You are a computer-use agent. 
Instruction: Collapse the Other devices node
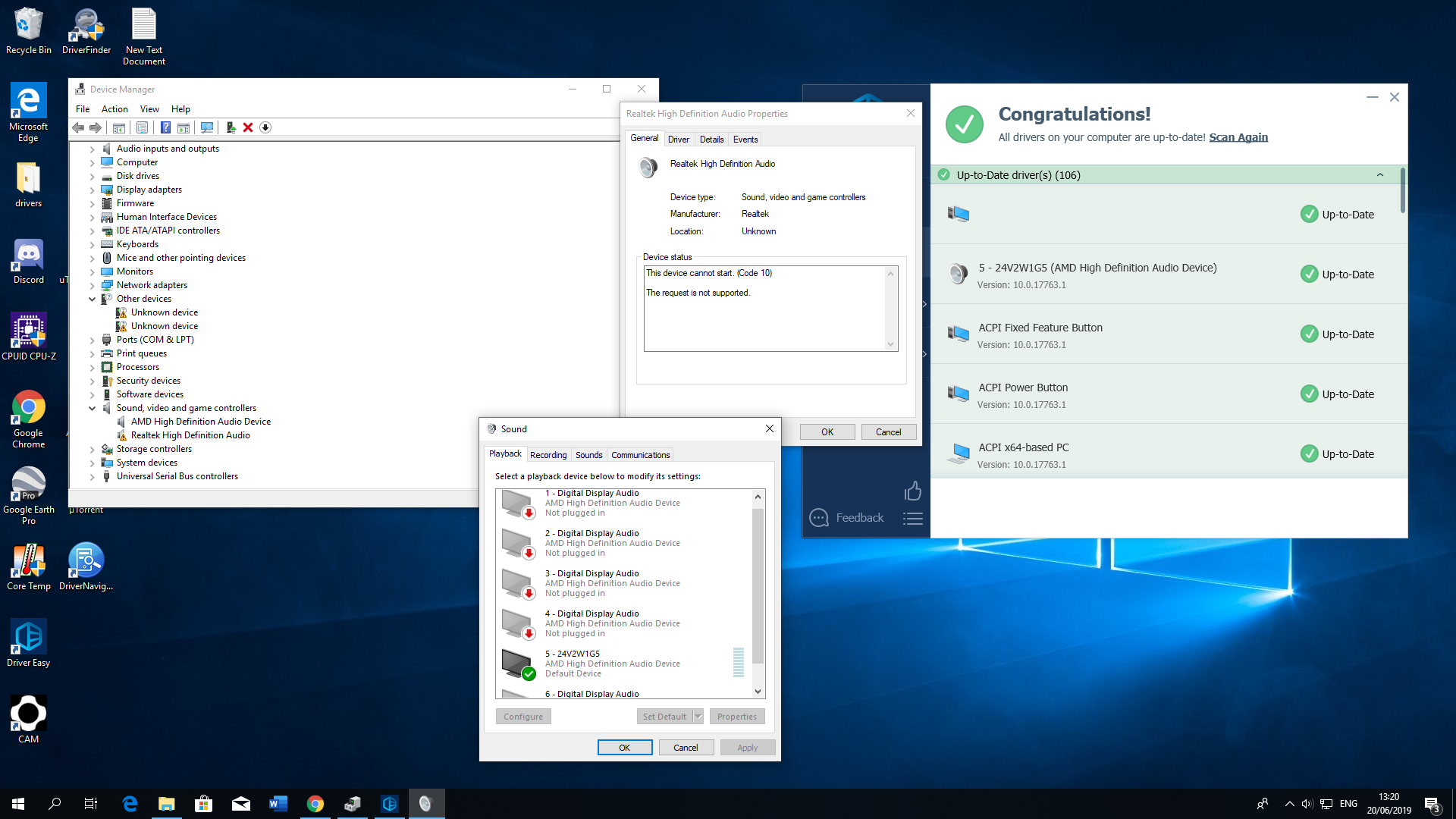click(93, 300)
